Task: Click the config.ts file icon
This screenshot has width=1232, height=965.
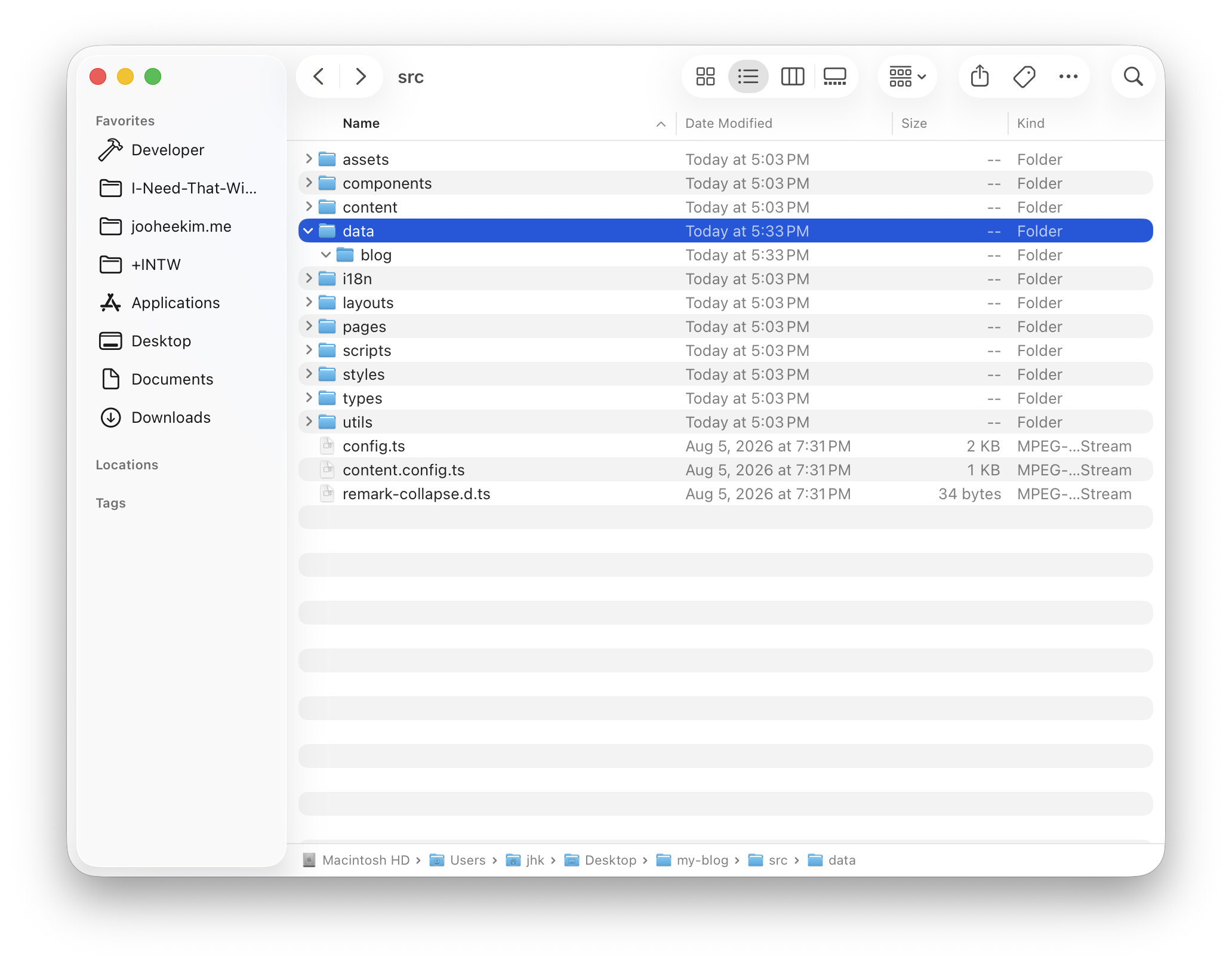Action: [x=327, y=445]
